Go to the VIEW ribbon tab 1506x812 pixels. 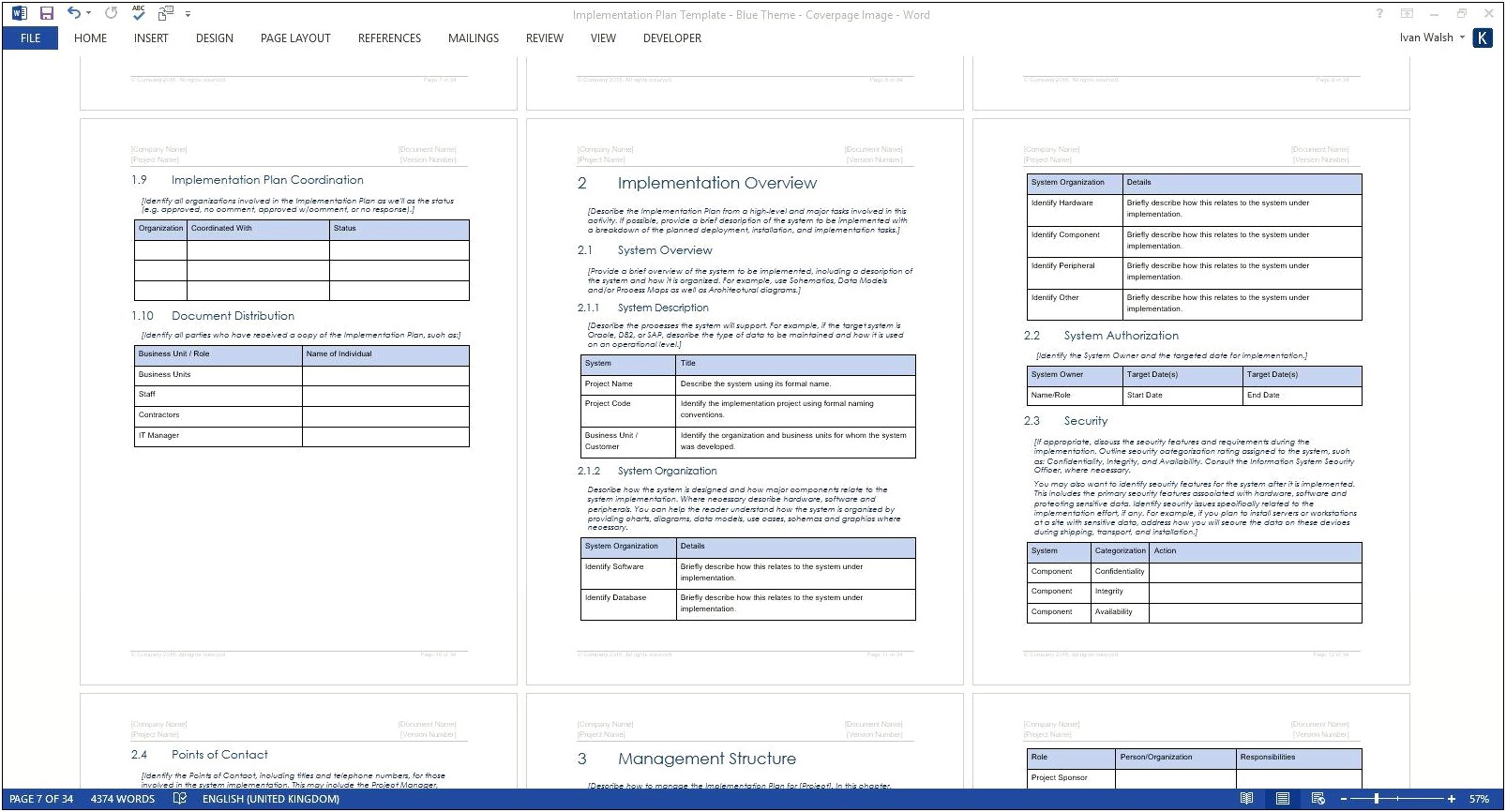pyautogui.click(x=603, y=38)
